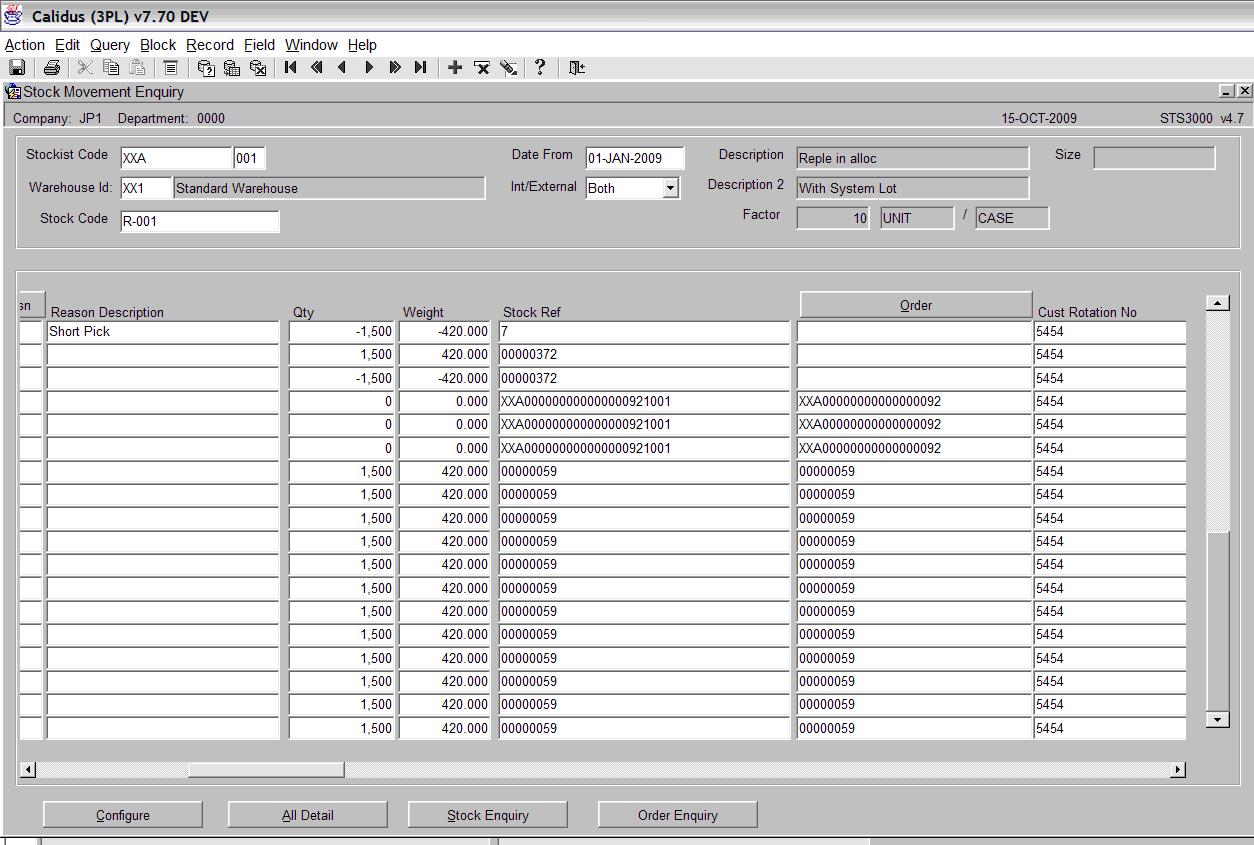Screen dimensions: 1254x845
Task: Click the Date From 01-JAN-2009 field
Action: [x=635, y=158]
